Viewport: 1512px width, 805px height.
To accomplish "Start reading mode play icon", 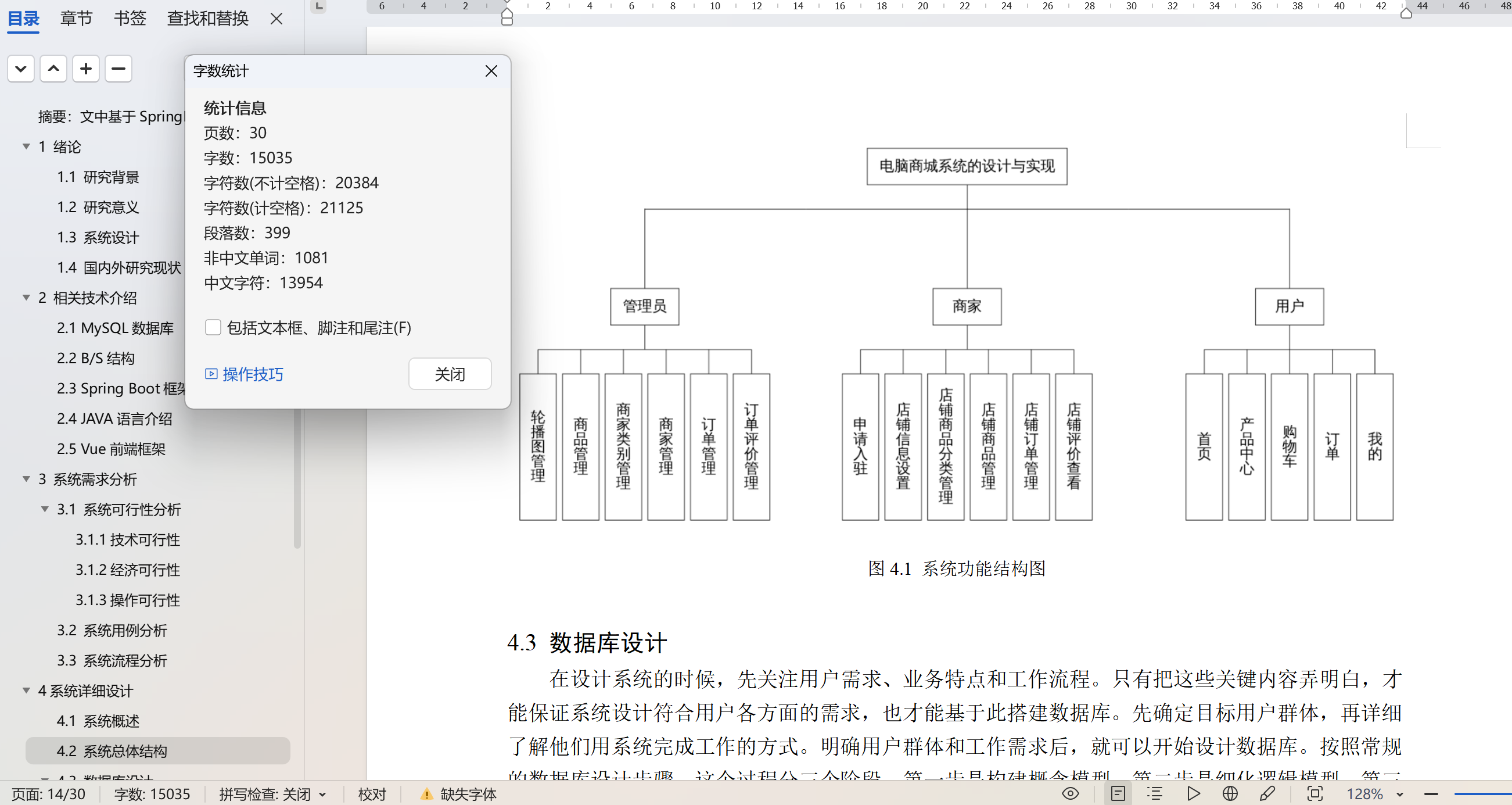I will [x=1193, y=794].
